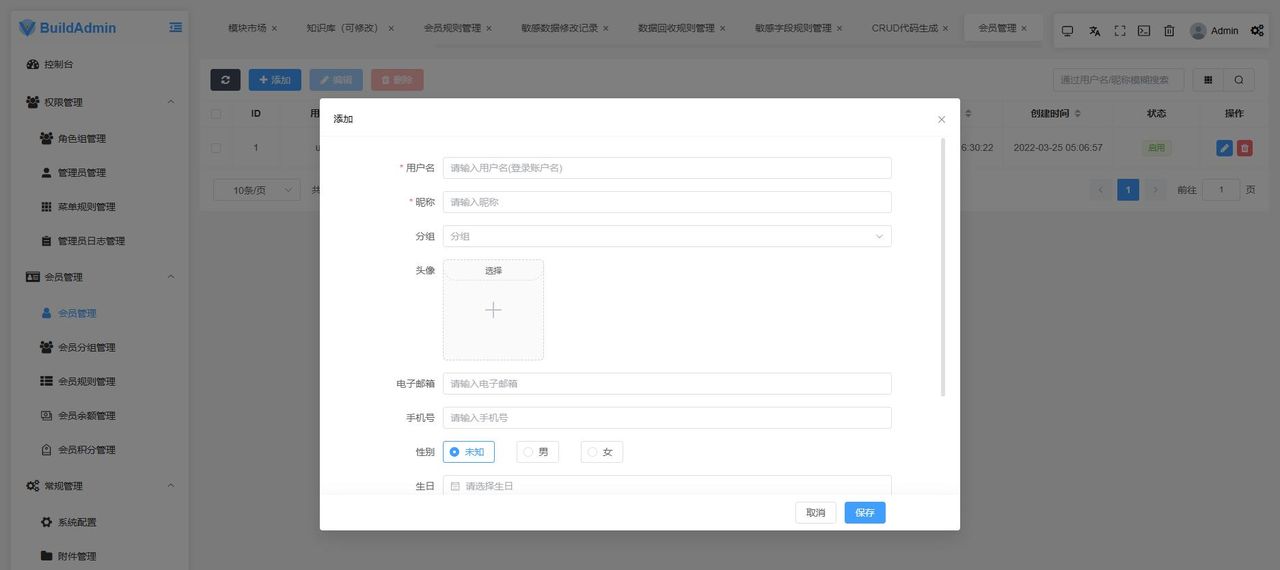The width and height of the screenshot is (1280, 570).
Task: Switch to 会员规则管理 tab
Action: point(452,28)
